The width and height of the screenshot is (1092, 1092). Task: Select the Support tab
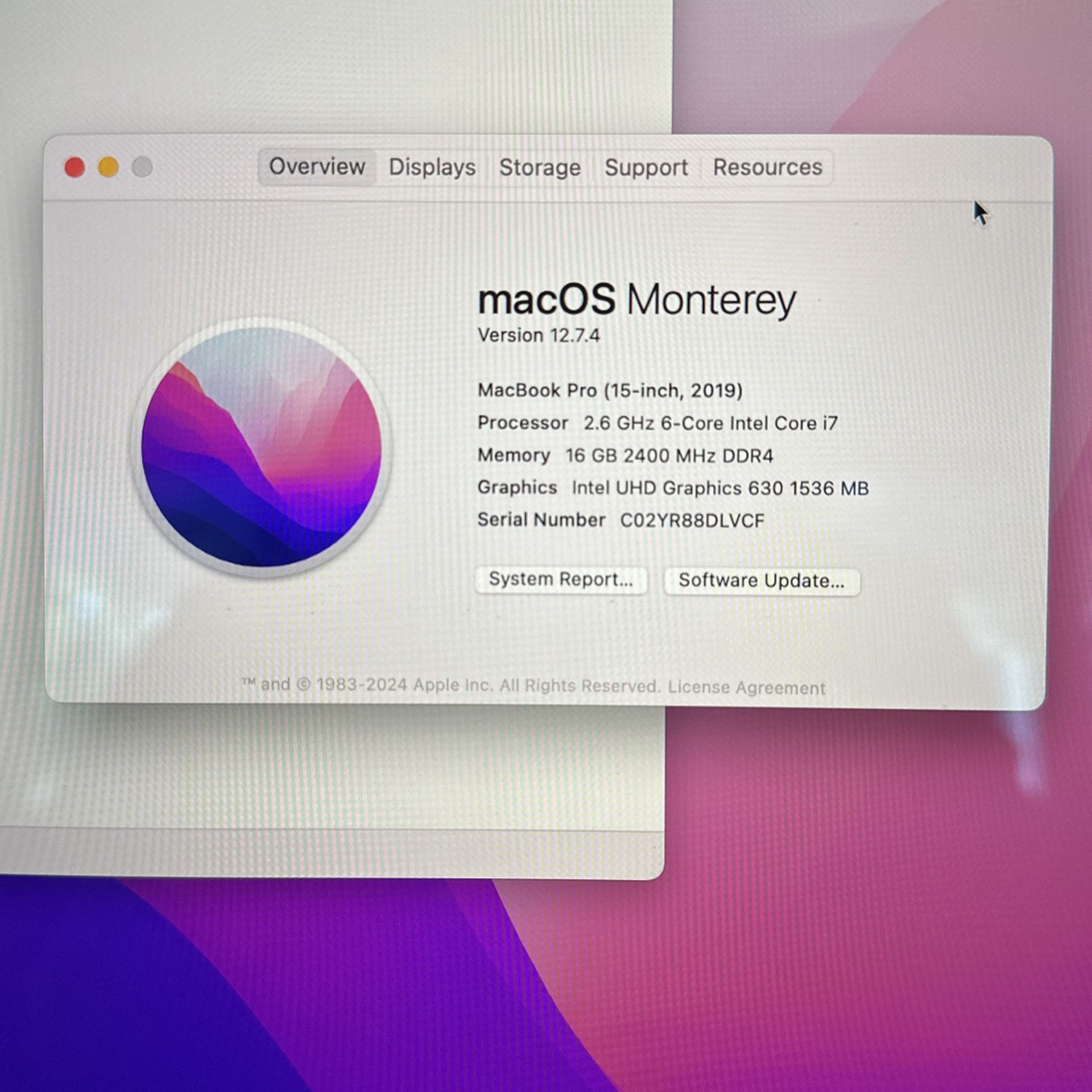point(646,167)
